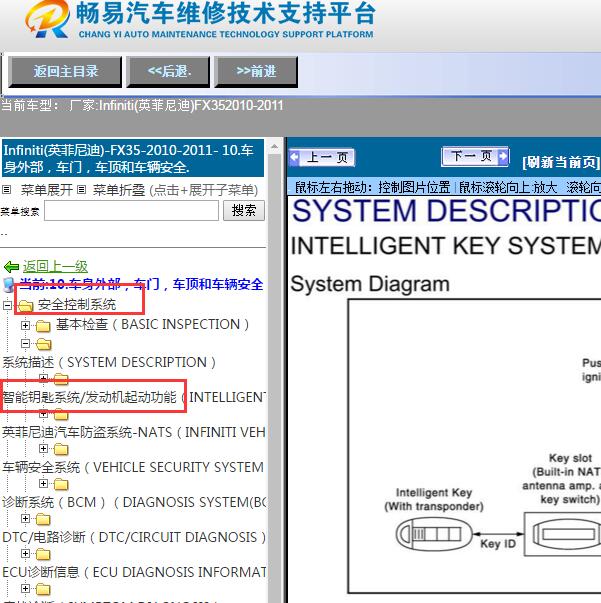Click the Infiniti FX35 2010-2011 panel header

coord(133,158)
